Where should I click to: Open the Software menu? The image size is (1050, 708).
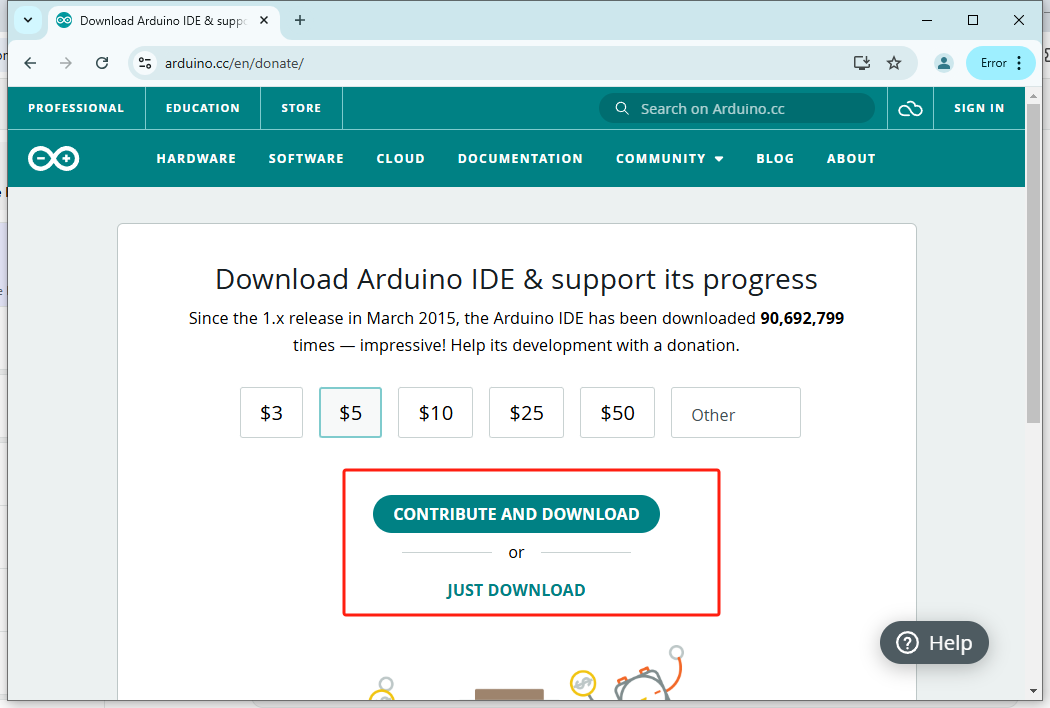306,159
